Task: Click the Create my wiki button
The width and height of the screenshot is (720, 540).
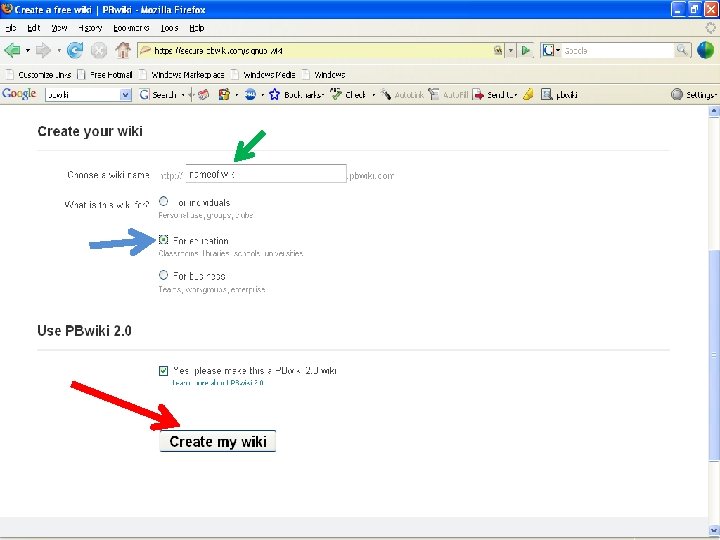Action: click(218, 441)
